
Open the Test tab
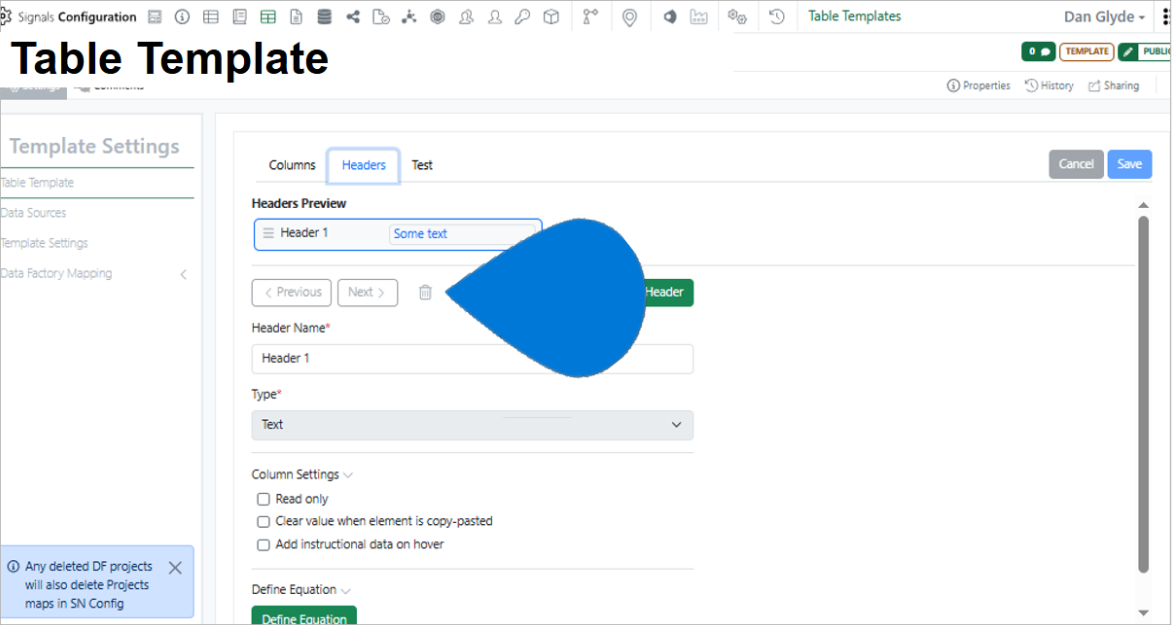pyautogui.click(x=422, y=165)
